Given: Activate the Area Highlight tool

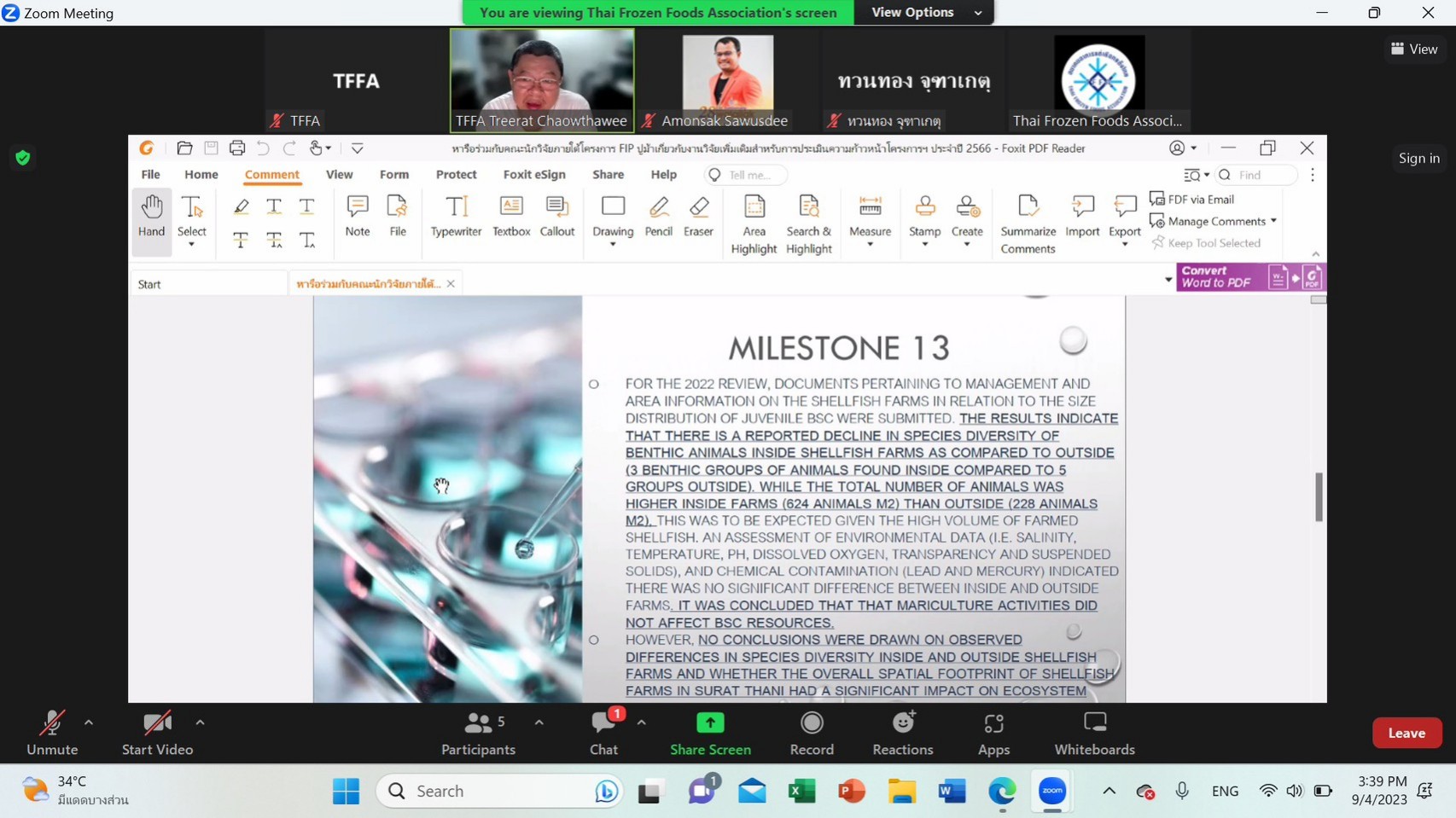Looking at the screenshot, I should (754, 224).
